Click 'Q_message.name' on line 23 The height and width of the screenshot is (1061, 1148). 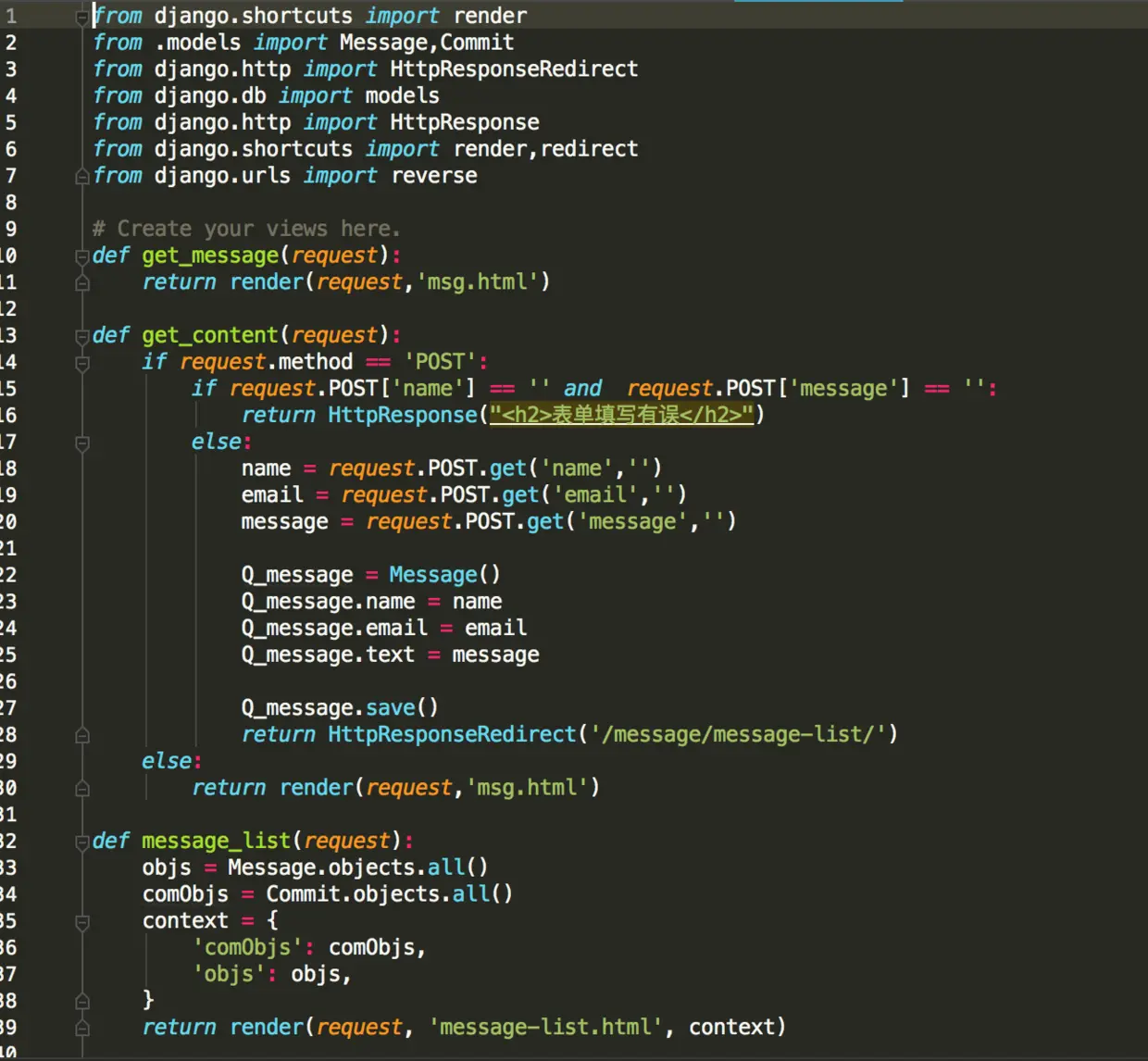328,602
